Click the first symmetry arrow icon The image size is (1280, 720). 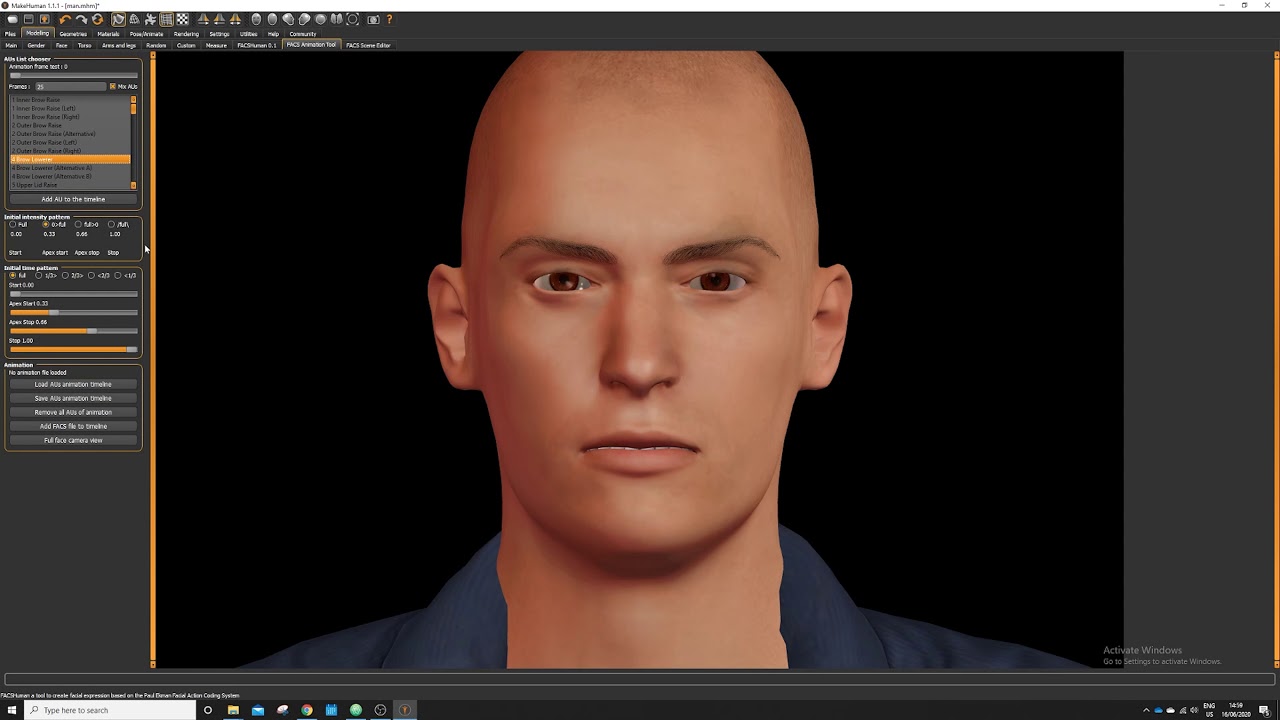[x=203, y=19]
